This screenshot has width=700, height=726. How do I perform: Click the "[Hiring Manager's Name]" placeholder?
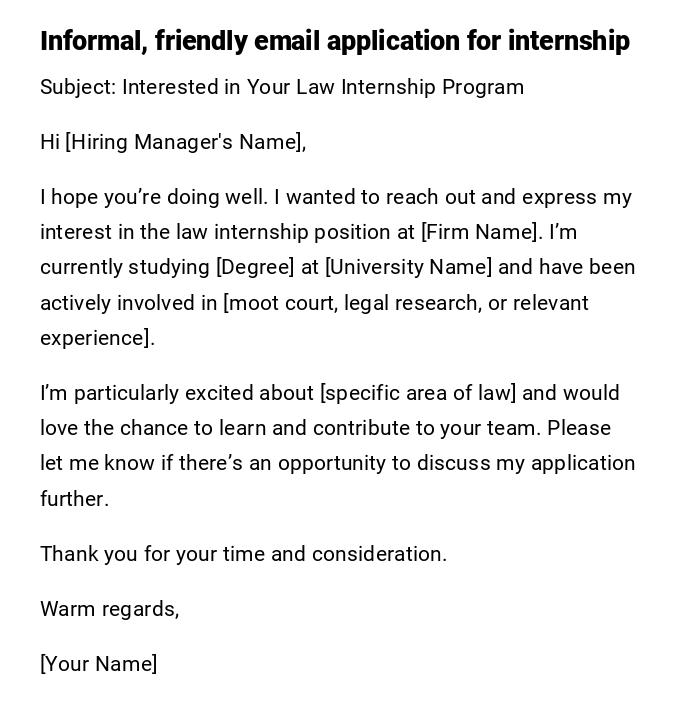pyautogui.click(x=185, y=142)
